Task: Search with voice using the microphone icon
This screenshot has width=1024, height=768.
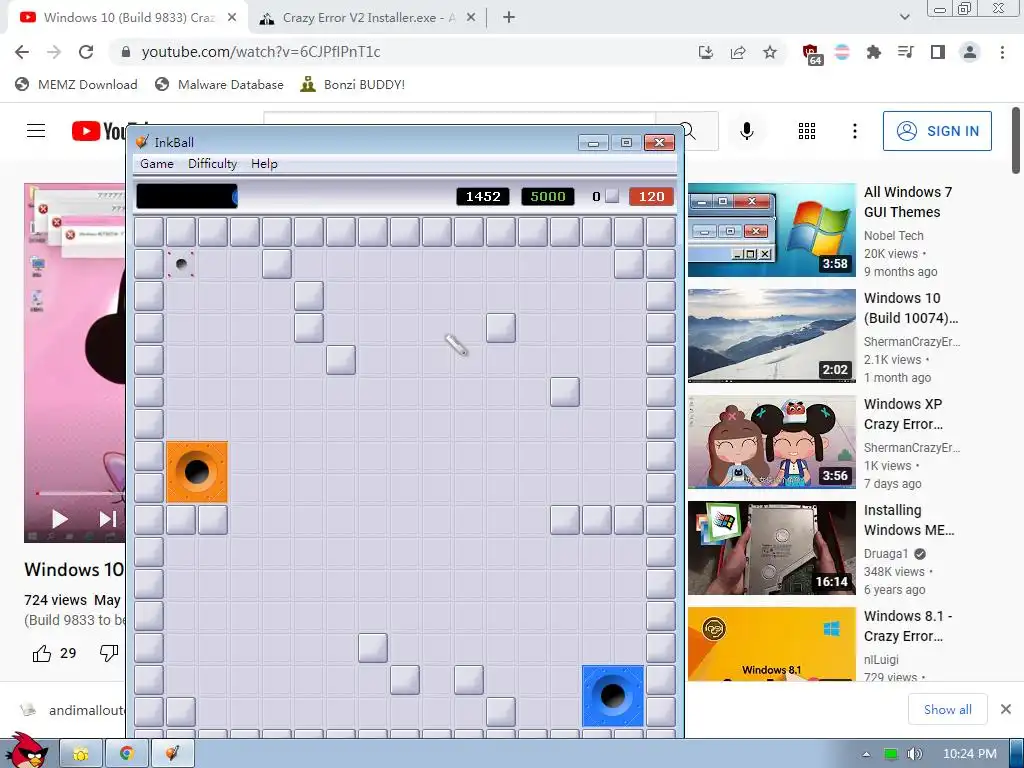Action: 746,131
